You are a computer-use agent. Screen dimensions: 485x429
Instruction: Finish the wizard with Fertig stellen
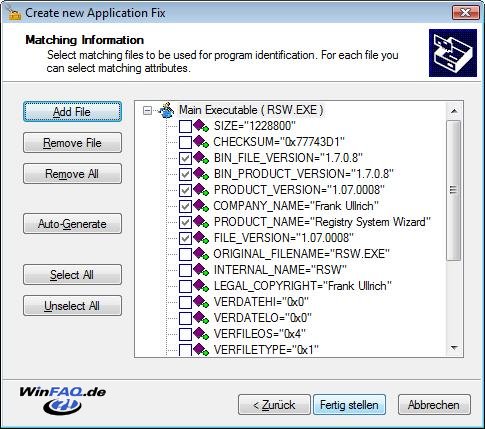[349, 405]
